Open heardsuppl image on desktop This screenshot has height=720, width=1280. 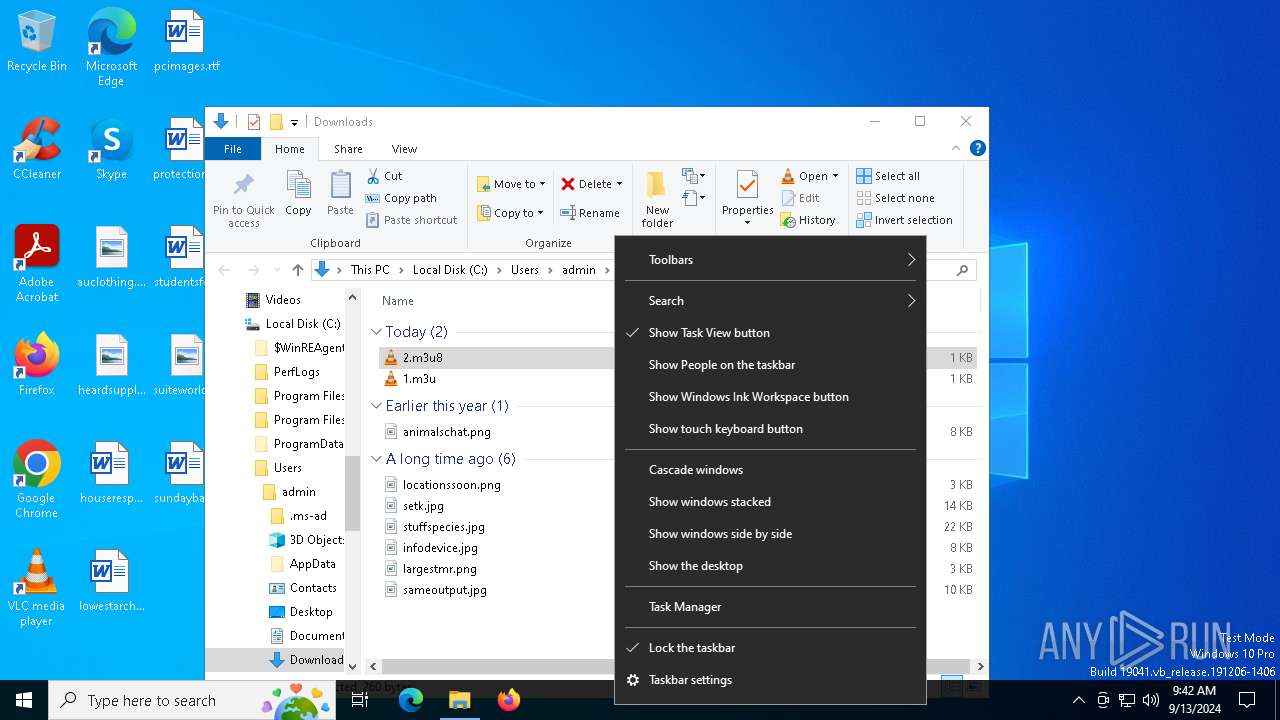click(x=111, y=365)
